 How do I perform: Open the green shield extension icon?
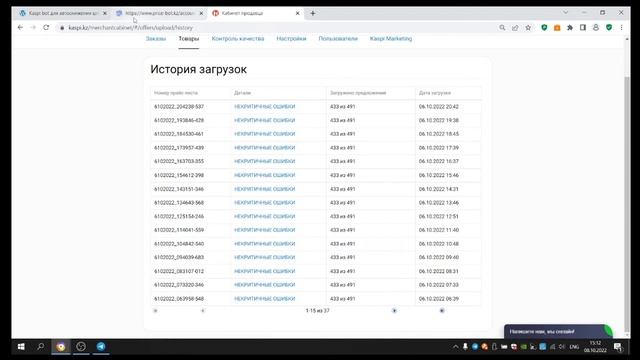point(544,27)
